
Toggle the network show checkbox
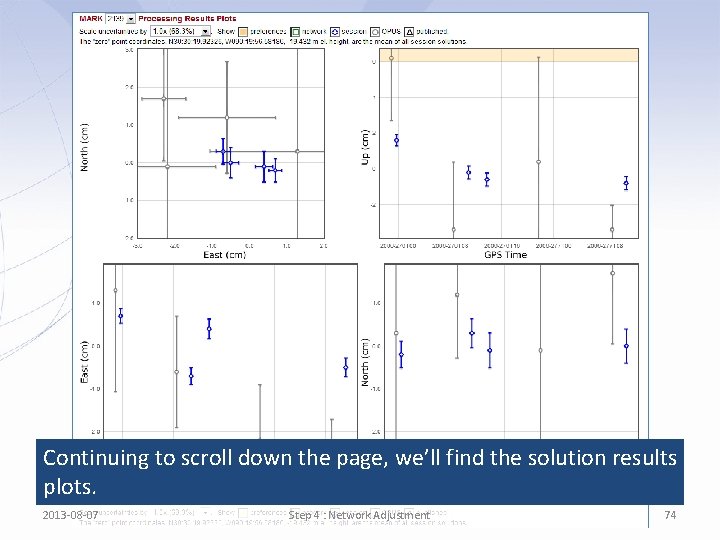(x=295, y=32)
